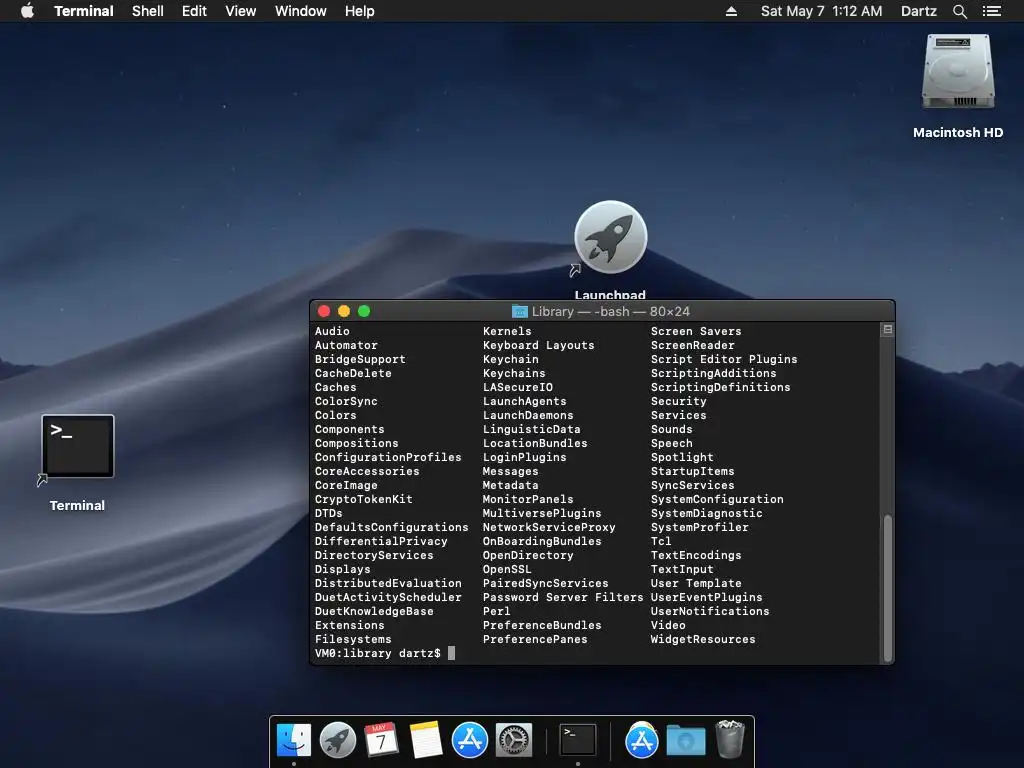Click the title 'Library — -bash — 80×24'

click(x=611, y=312)
